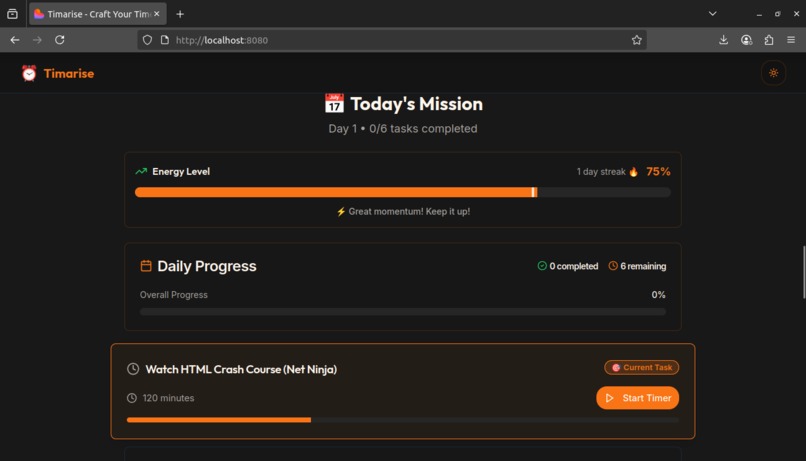
Task: Click the green check icon beside 0 completed
Action: point(542,266)
